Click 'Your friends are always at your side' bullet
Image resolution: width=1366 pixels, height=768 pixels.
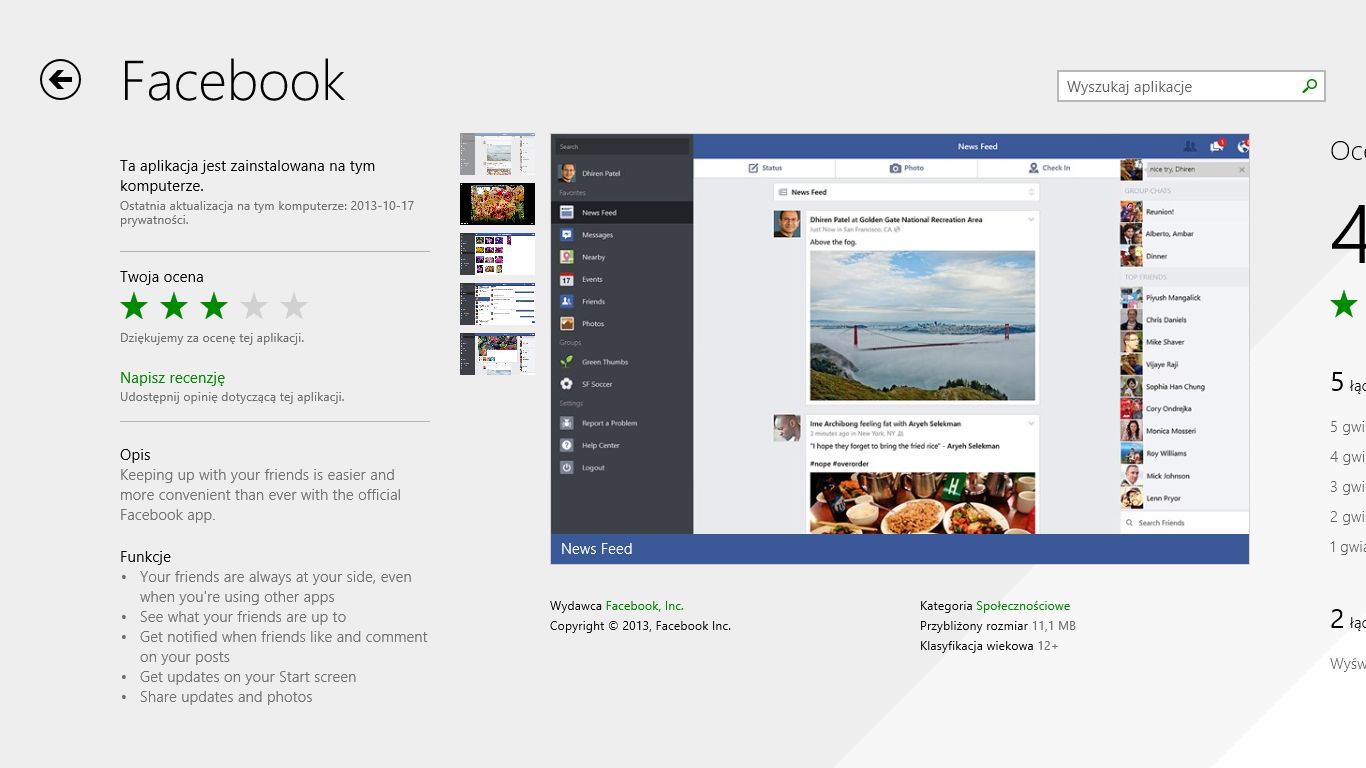(x=275, y=586)
